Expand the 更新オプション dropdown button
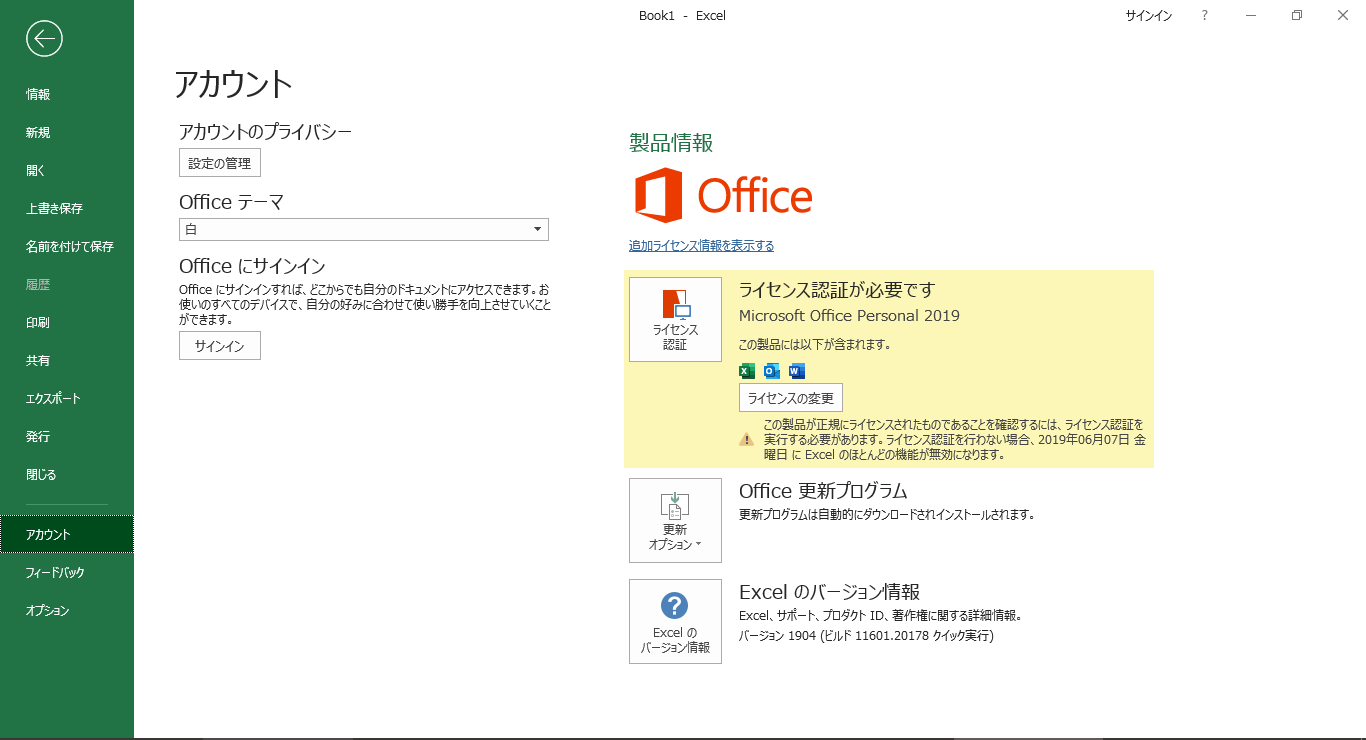Screen dimensions: 1366x740 click(x=675, y=520)
